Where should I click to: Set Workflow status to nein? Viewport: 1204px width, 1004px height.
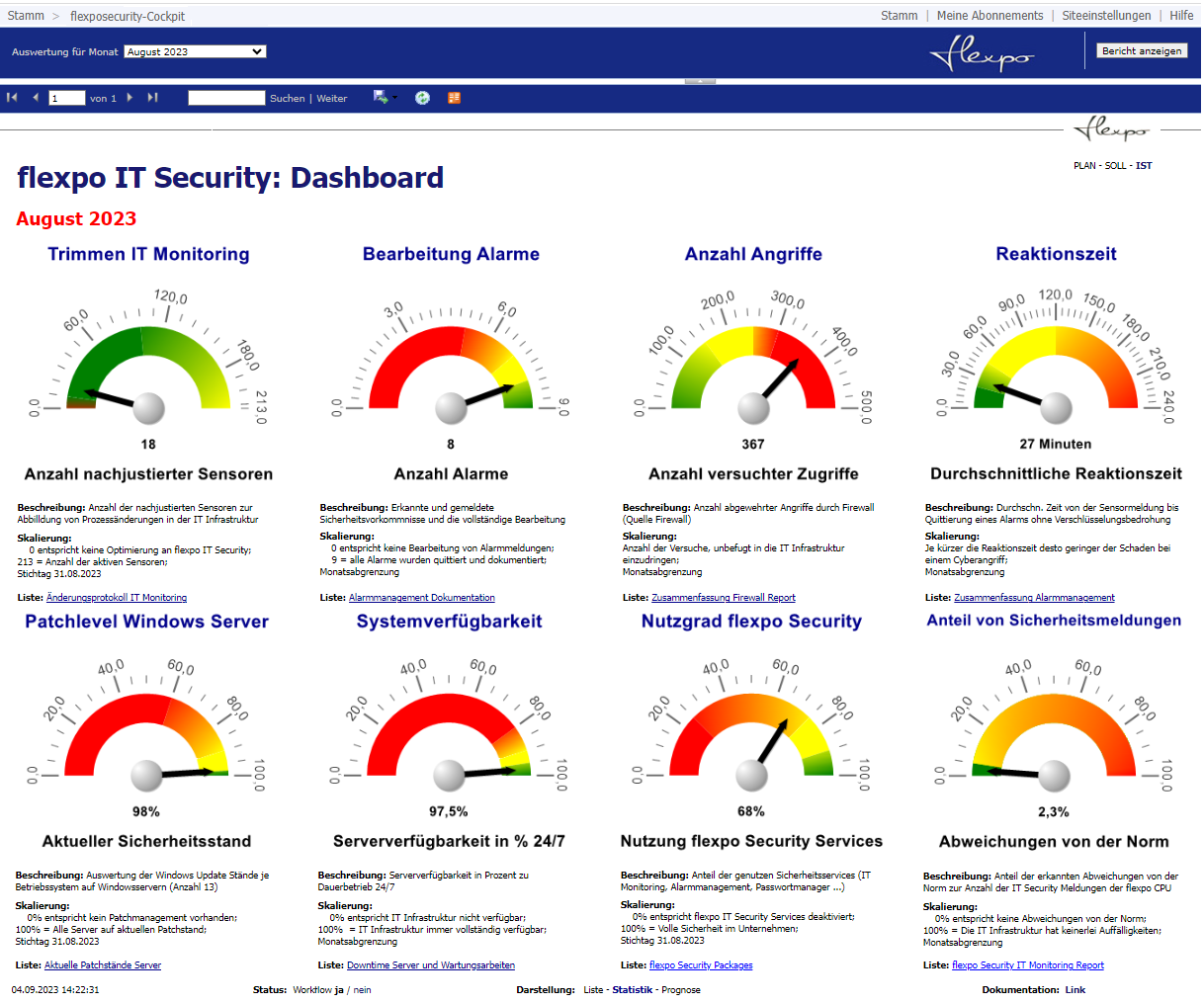click(x=363, y=990)
